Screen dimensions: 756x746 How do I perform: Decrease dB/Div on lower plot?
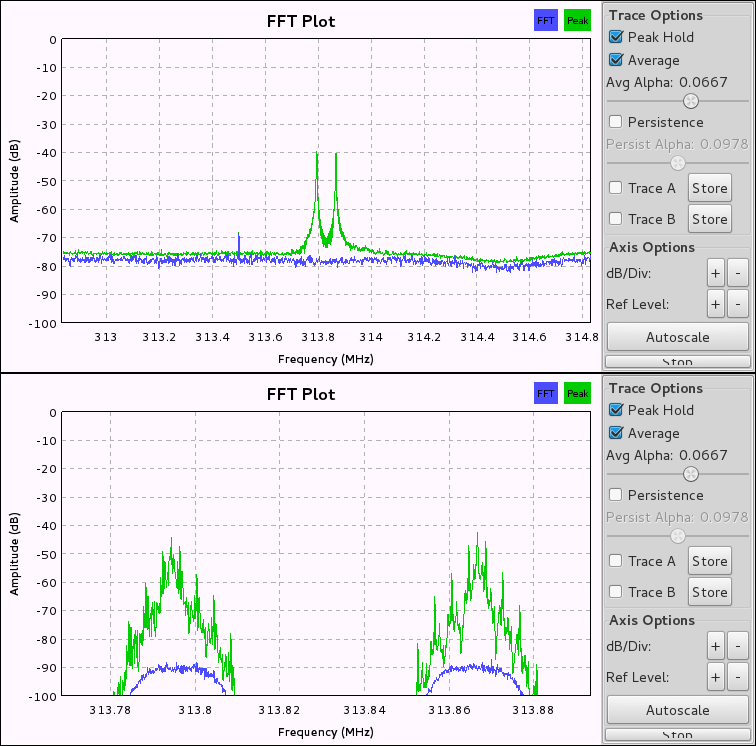[738, 647]
